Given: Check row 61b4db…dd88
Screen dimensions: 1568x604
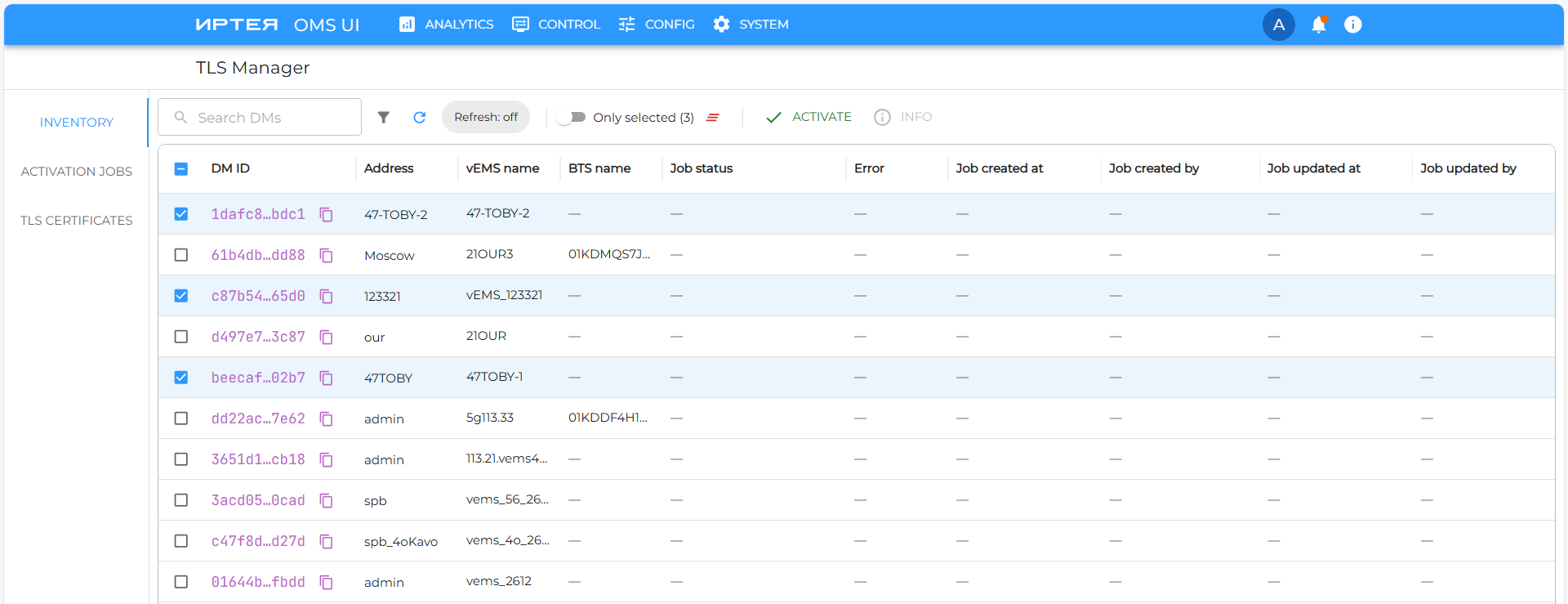Looking at the screenshot, I should [181, 255].
